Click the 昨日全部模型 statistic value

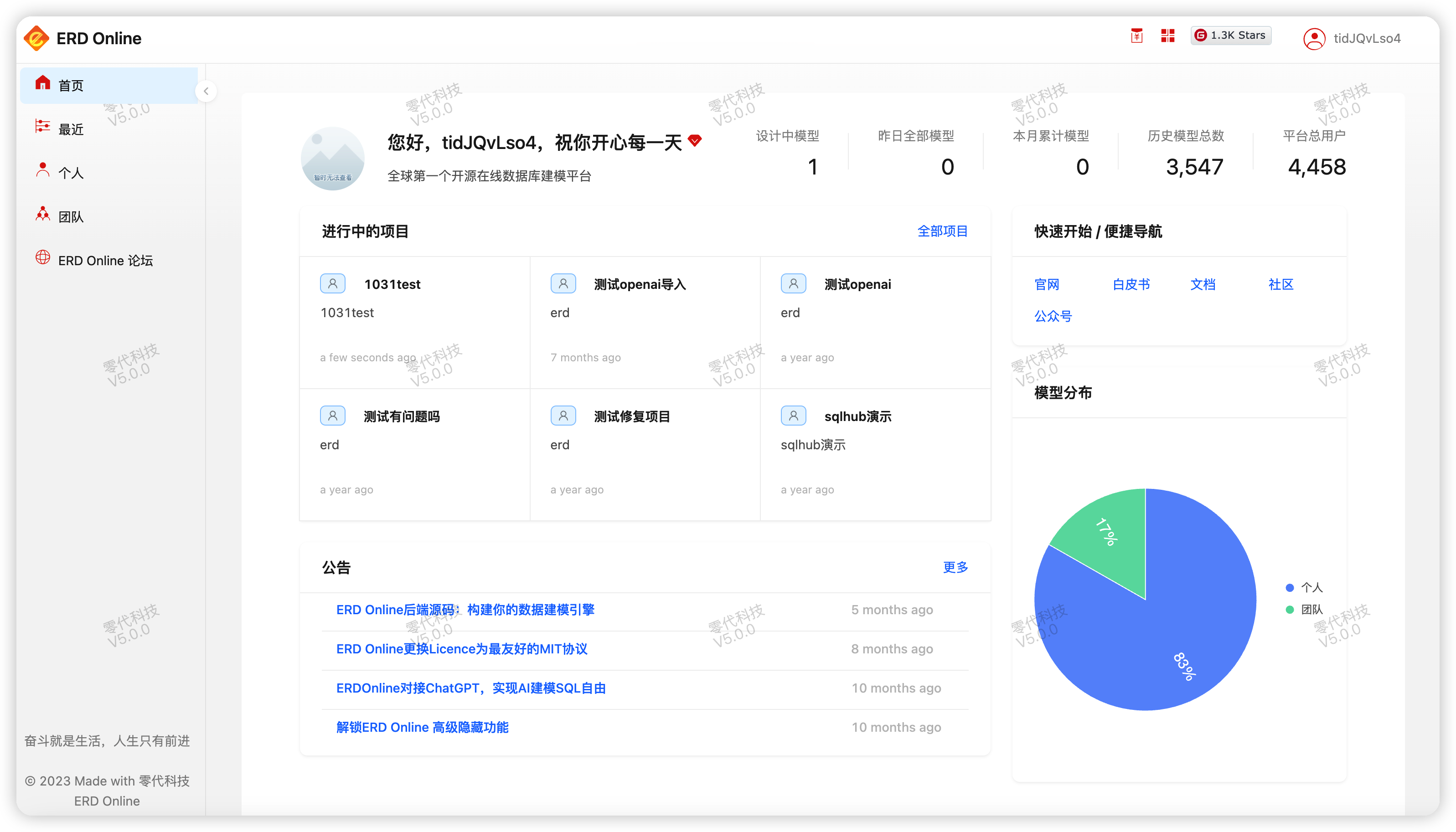947,167
